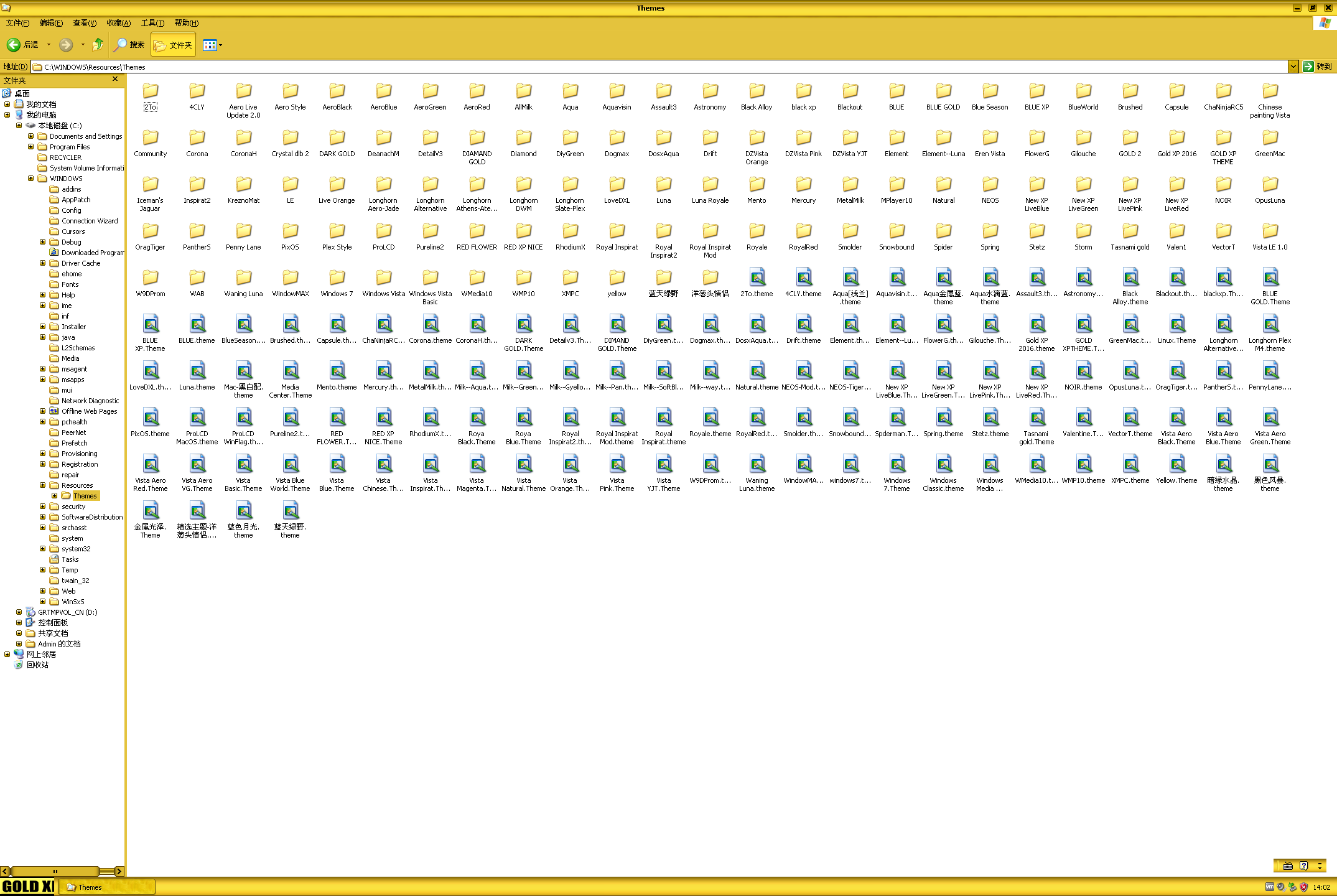
Task: Click the green Back arrow button
Action: pos(14,45)
